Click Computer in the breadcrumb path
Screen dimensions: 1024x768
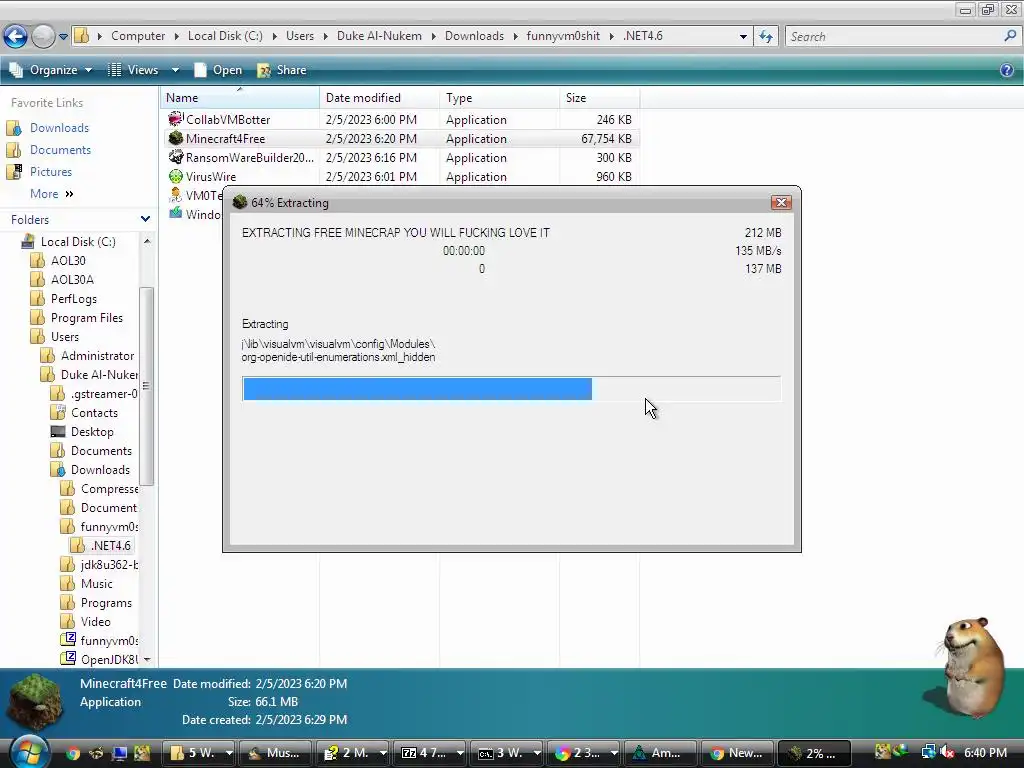pos(138,36)
